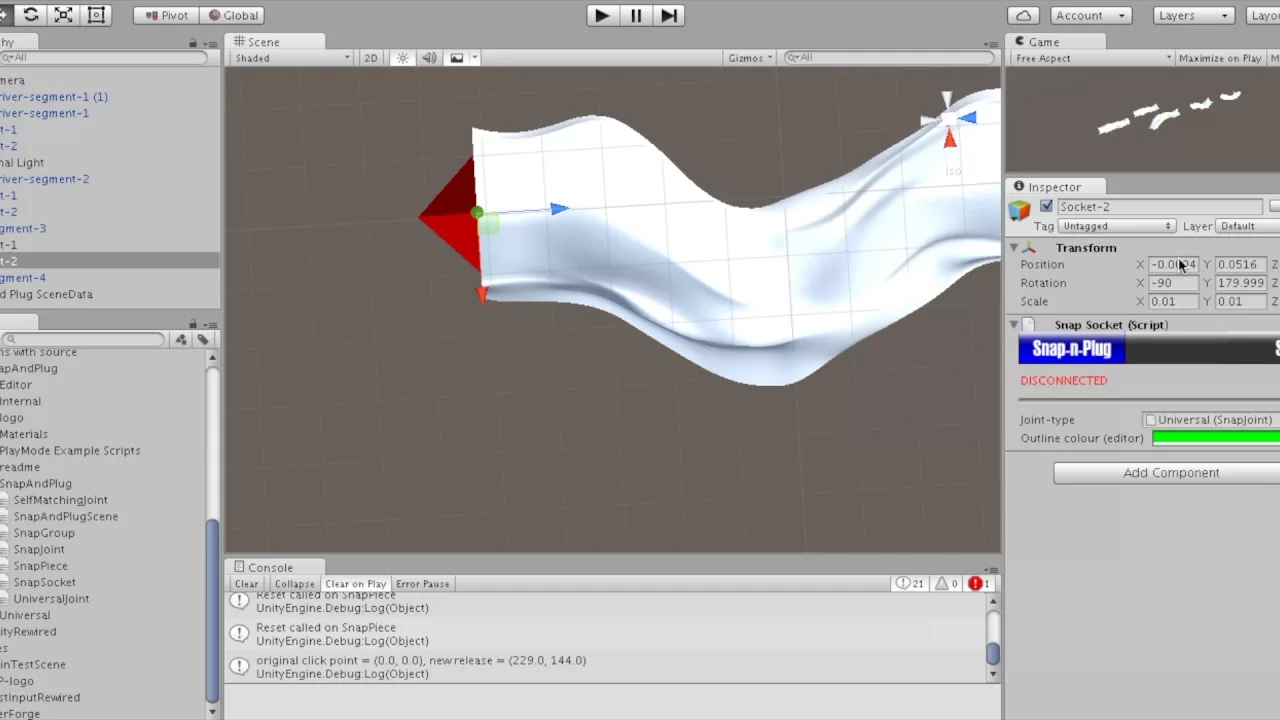Select the 'original click point' log entry
The height and width of the screenshot is (720, 1280).
tap(607, 667)
